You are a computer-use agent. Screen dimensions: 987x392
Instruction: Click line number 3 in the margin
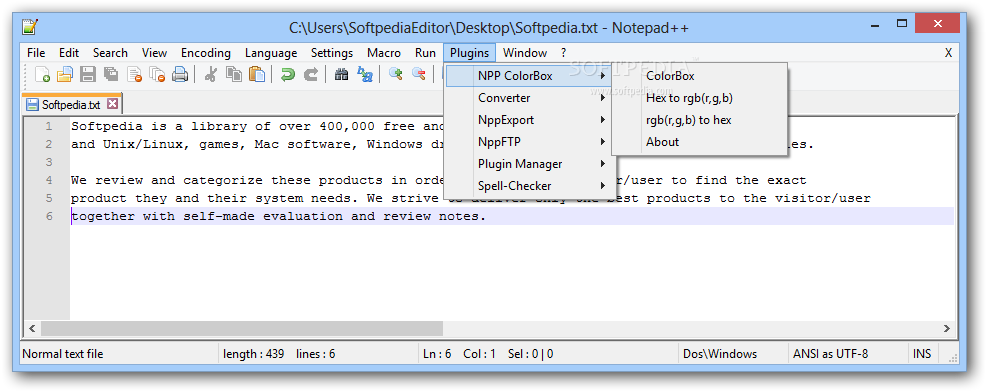coord(48,162)
